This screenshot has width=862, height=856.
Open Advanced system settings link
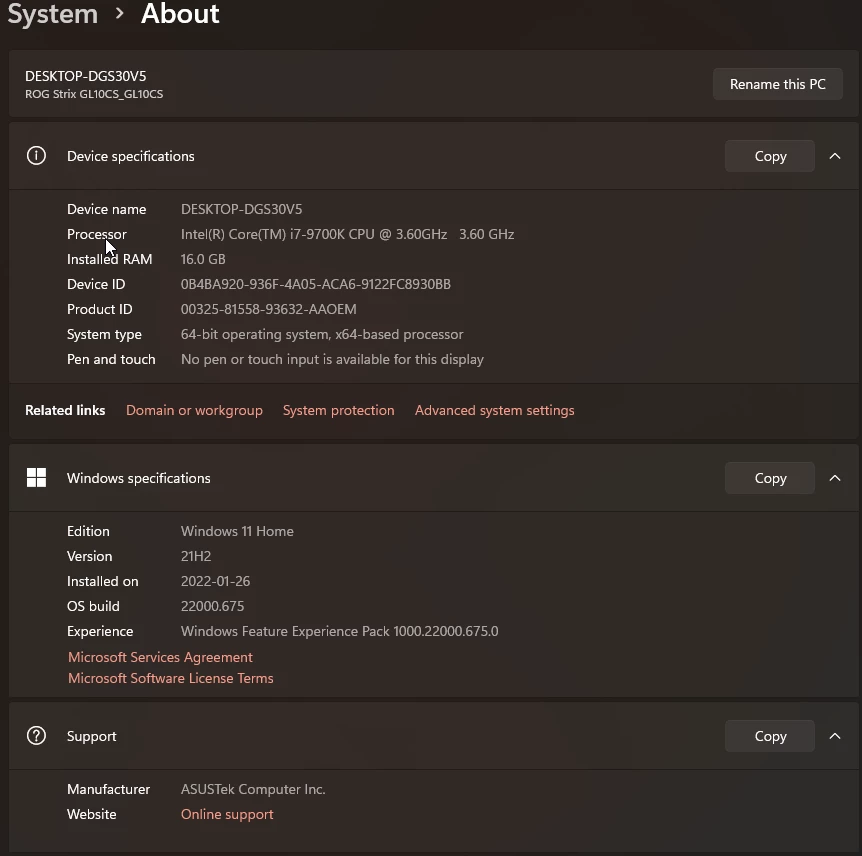(x=494, y=411)
